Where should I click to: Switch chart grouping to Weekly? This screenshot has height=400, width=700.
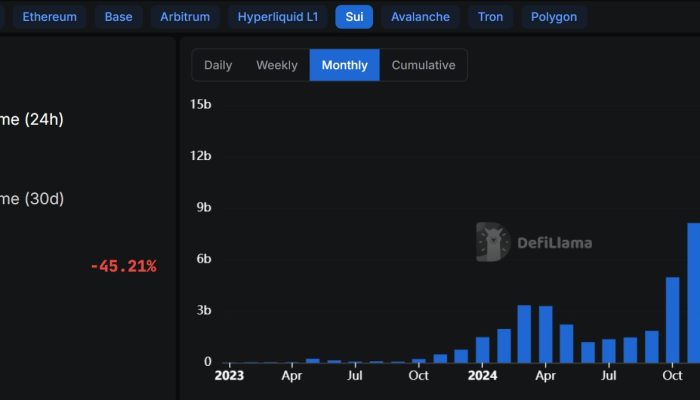click(277, 65)
